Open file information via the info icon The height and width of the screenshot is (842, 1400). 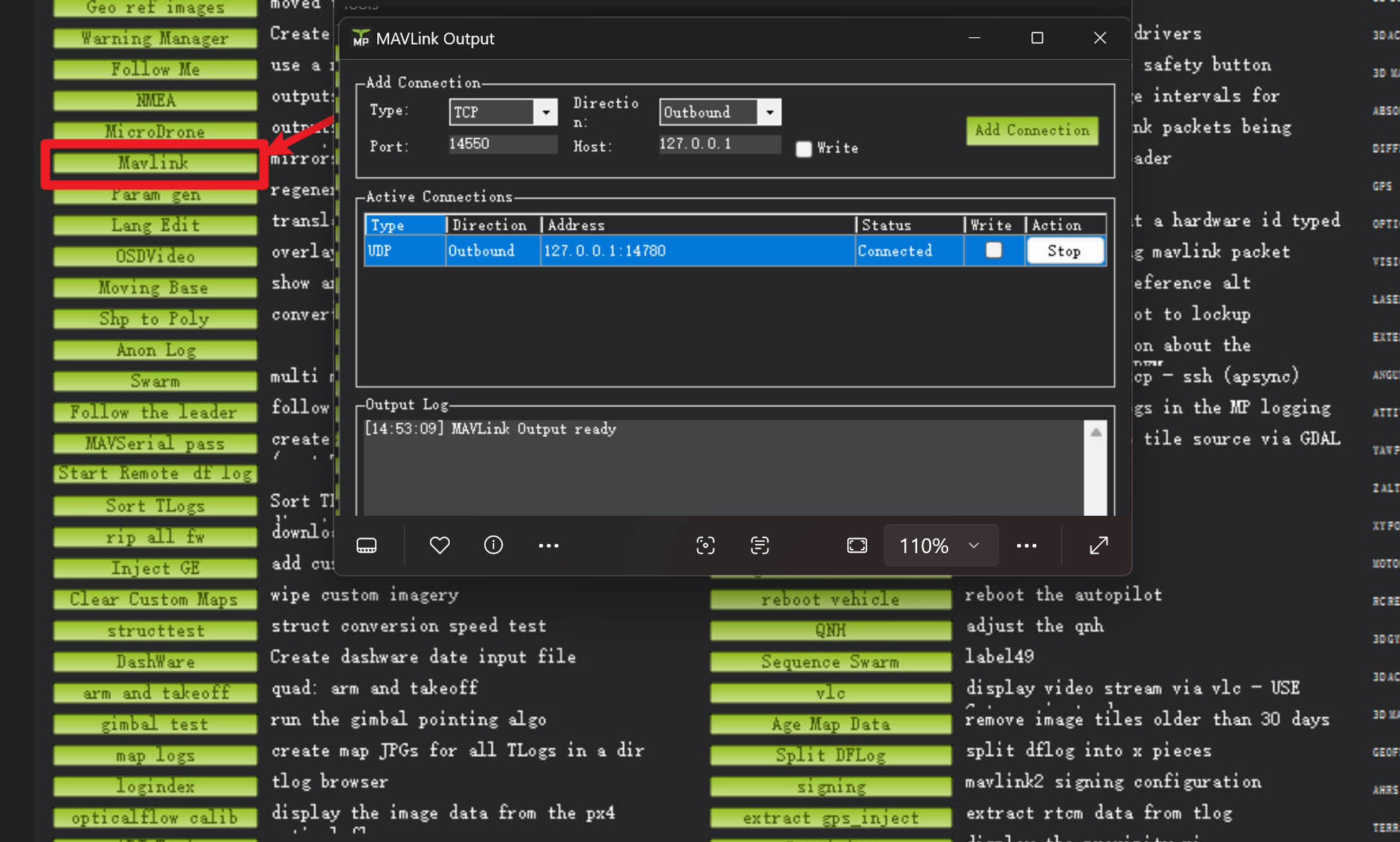493,545
